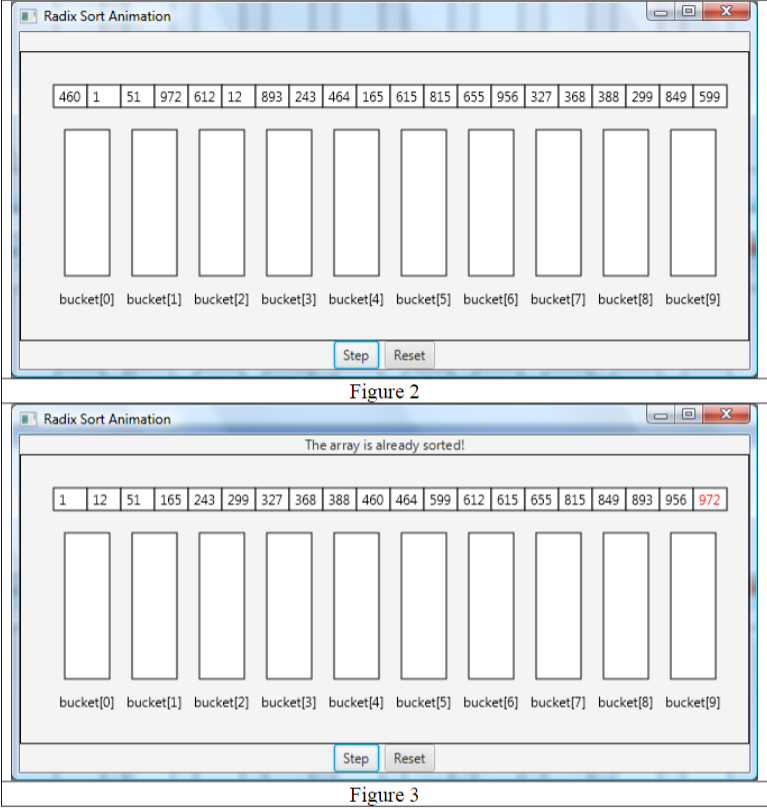Screen dimensions: 767x809
Task: Click cell 299 in Figure 3 array
Action: coord(238,499)
